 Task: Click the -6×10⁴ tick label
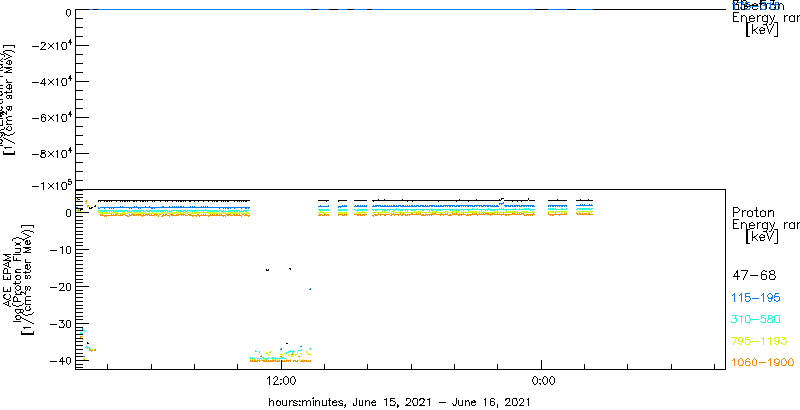pyautogui.click(x=51, y=117)
